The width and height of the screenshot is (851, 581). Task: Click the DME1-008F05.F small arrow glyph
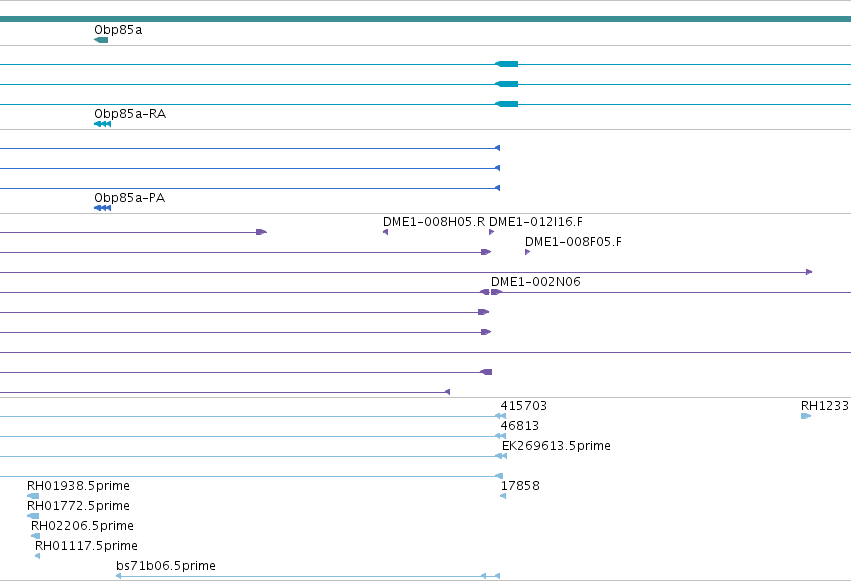coord(528,252)
